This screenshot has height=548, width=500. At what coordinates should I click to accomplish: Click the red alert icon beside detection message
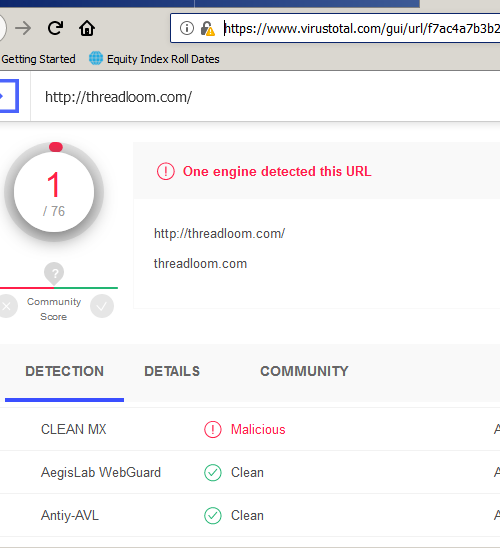[x=166, y=171]
